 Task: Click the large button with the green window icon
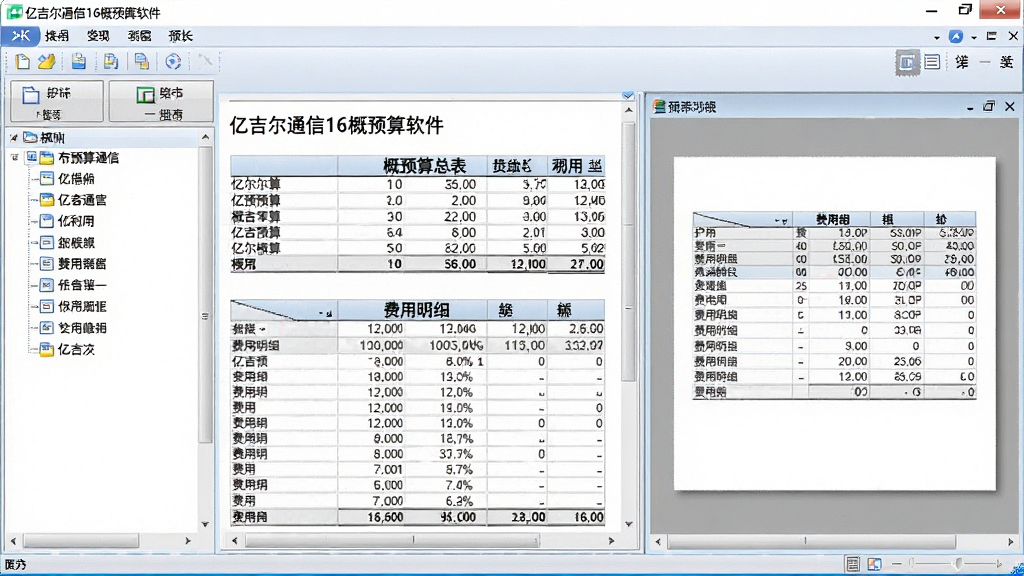coord(161,101)
